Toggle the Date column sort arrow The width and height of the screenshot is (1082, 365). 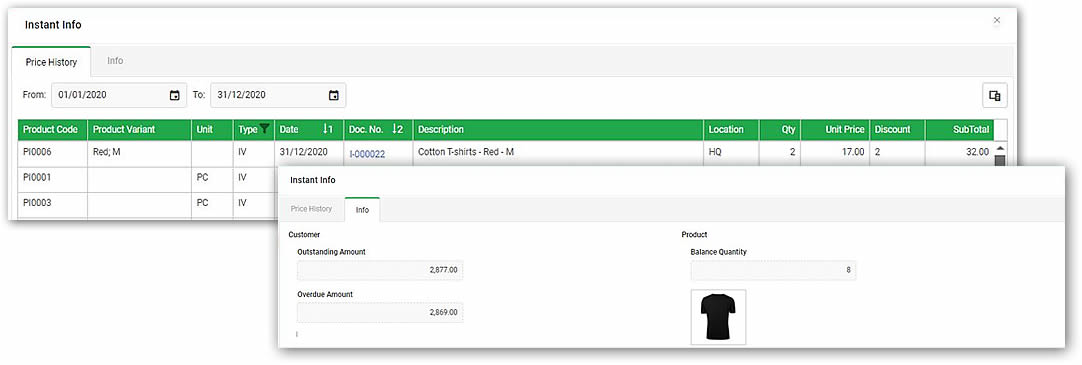[x=328, y=129]
